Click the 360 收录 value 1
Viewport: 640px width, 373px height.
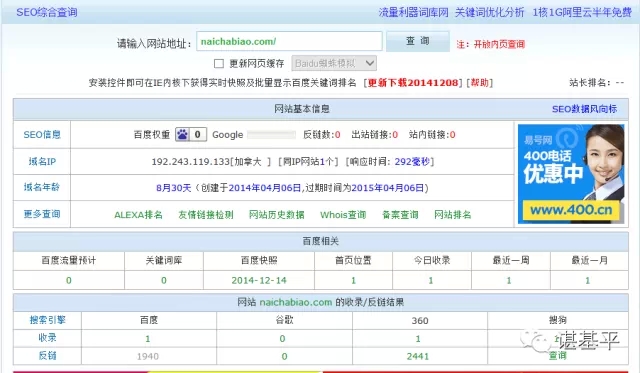tap(418, 338)
